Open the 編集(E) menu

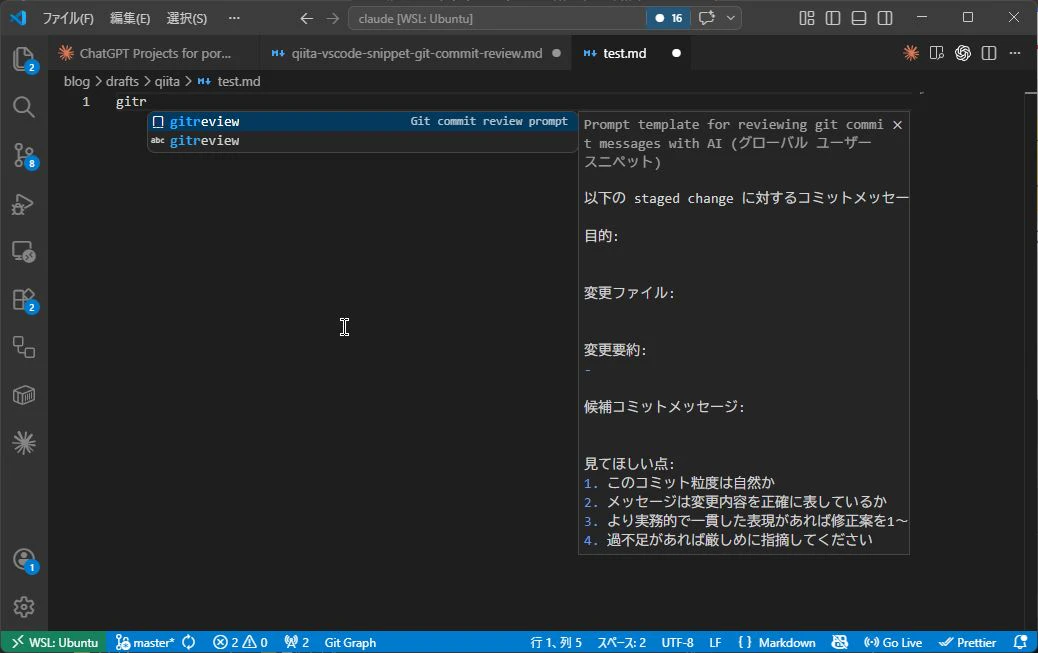(x=130, y=19)
